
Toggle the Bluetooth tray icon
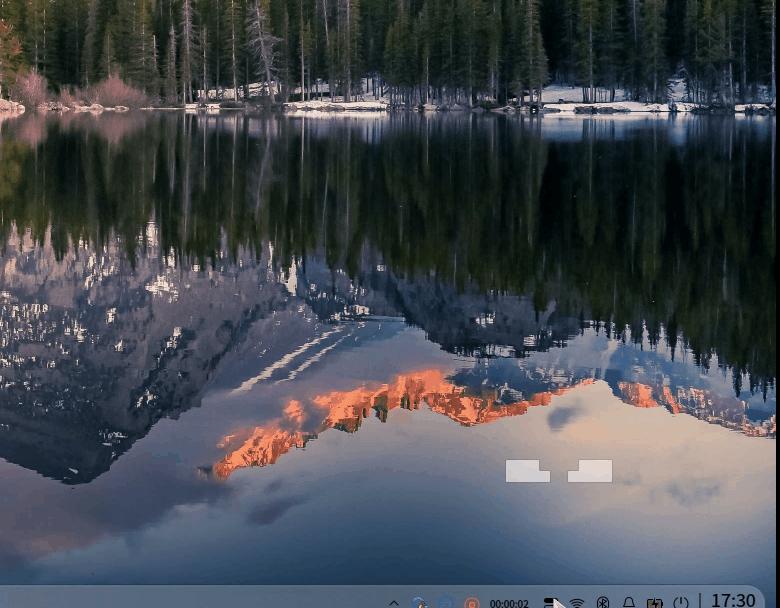tap(603, 603)
